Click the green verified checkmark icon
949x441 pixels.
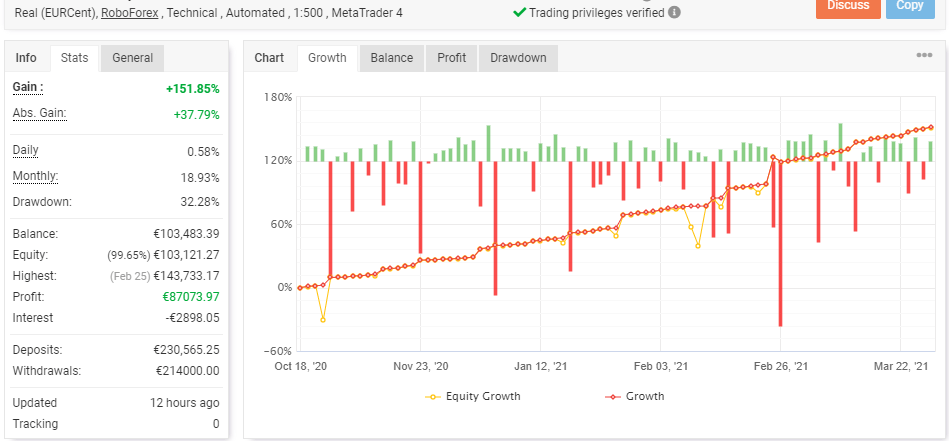point(519,13)
